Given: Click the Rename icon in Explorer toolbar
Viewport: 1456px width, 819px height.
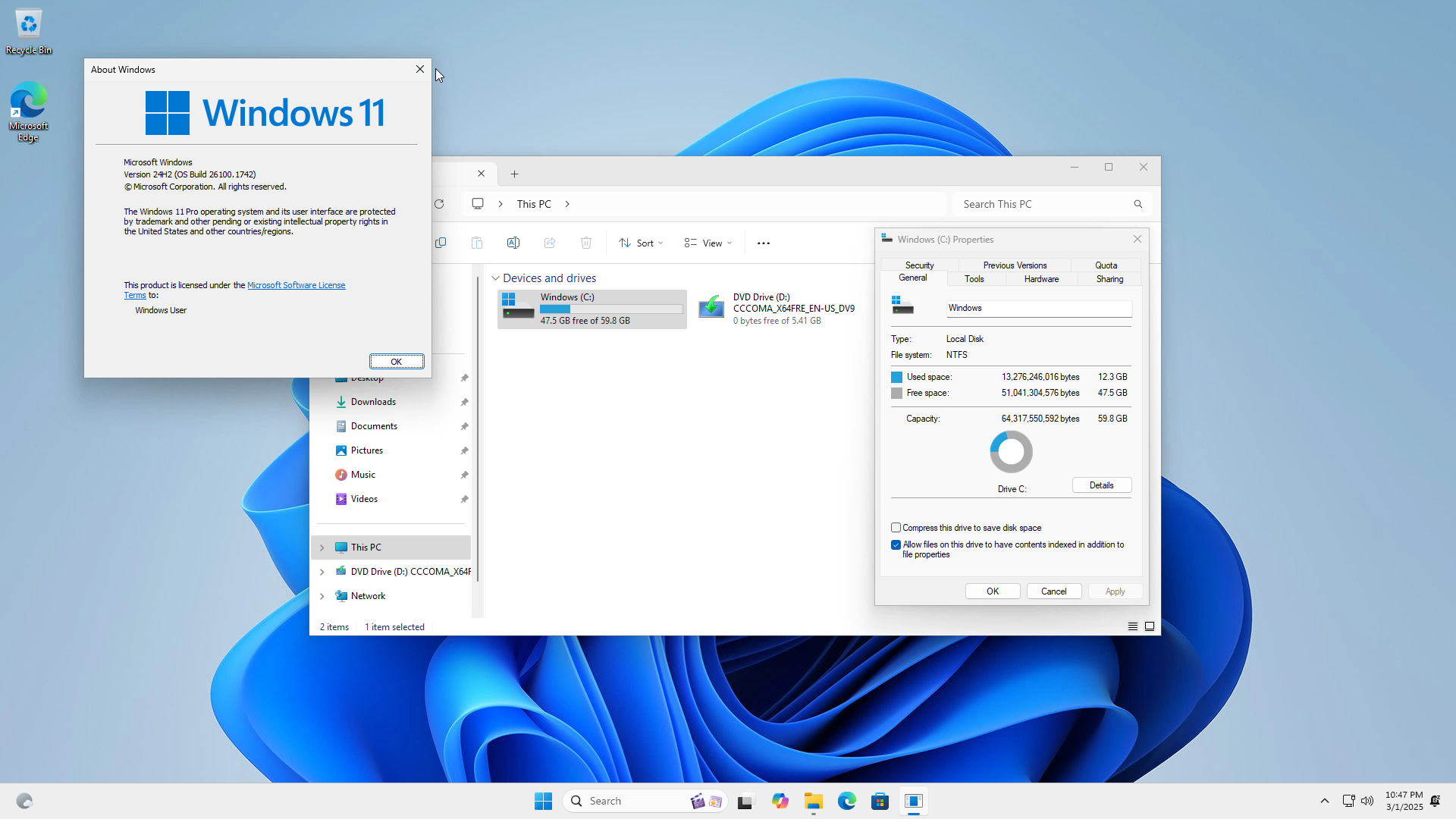Looking at the screenshot, I should point(513,243).
